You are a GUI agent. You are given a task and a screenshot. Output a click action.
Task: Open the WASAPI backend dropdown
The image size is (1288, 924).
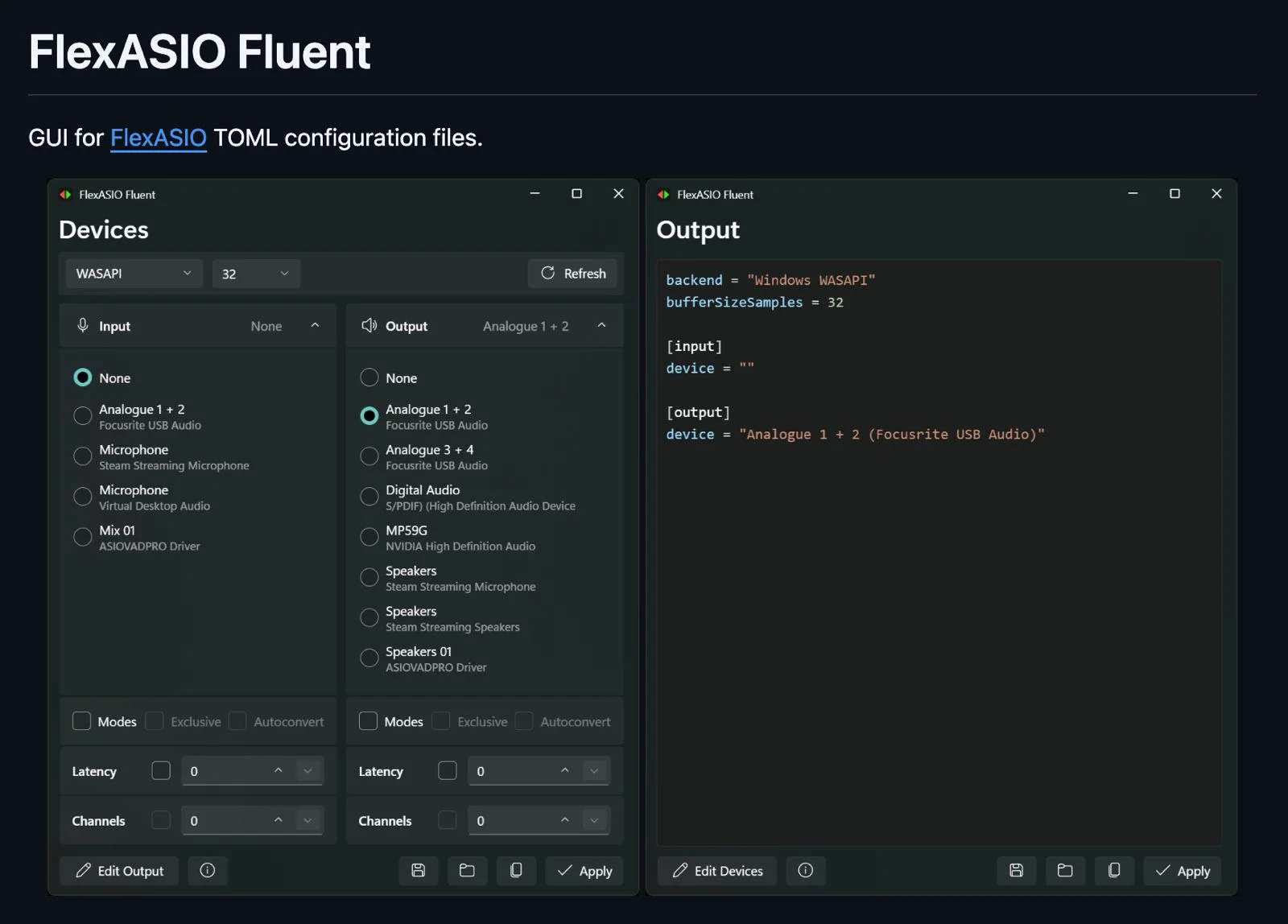click(x=134, y=274)
